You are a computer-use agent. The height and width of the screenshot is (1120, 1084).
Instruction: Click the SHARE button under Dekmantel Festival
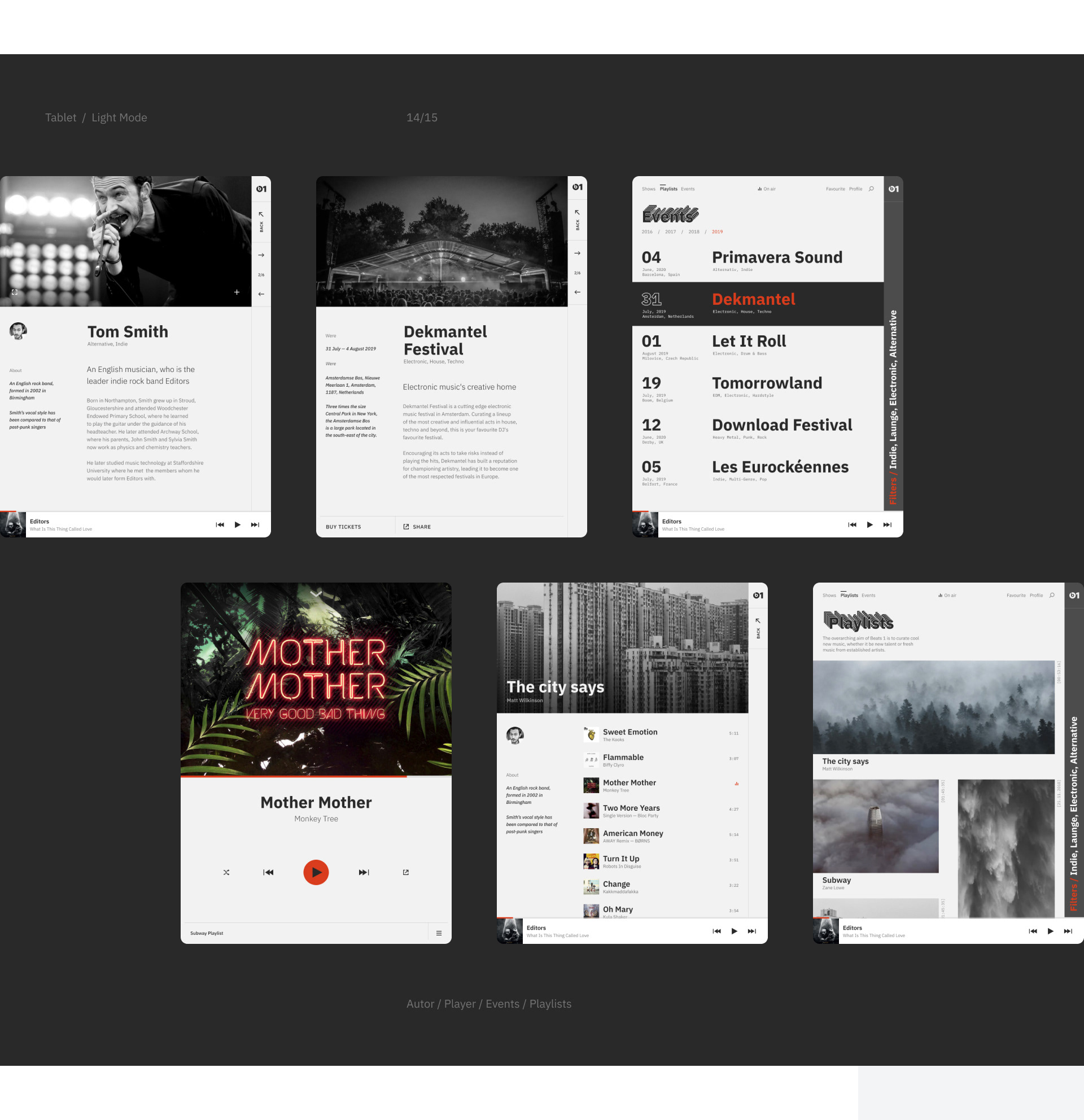click(x=417, y=527)
